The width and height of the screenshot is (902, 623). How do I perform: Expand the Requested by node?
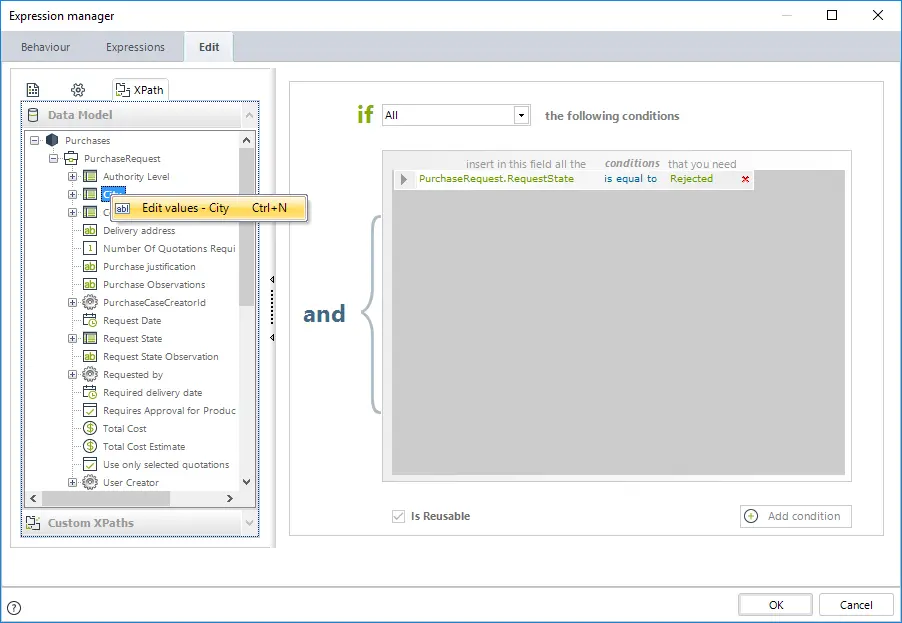72,374
